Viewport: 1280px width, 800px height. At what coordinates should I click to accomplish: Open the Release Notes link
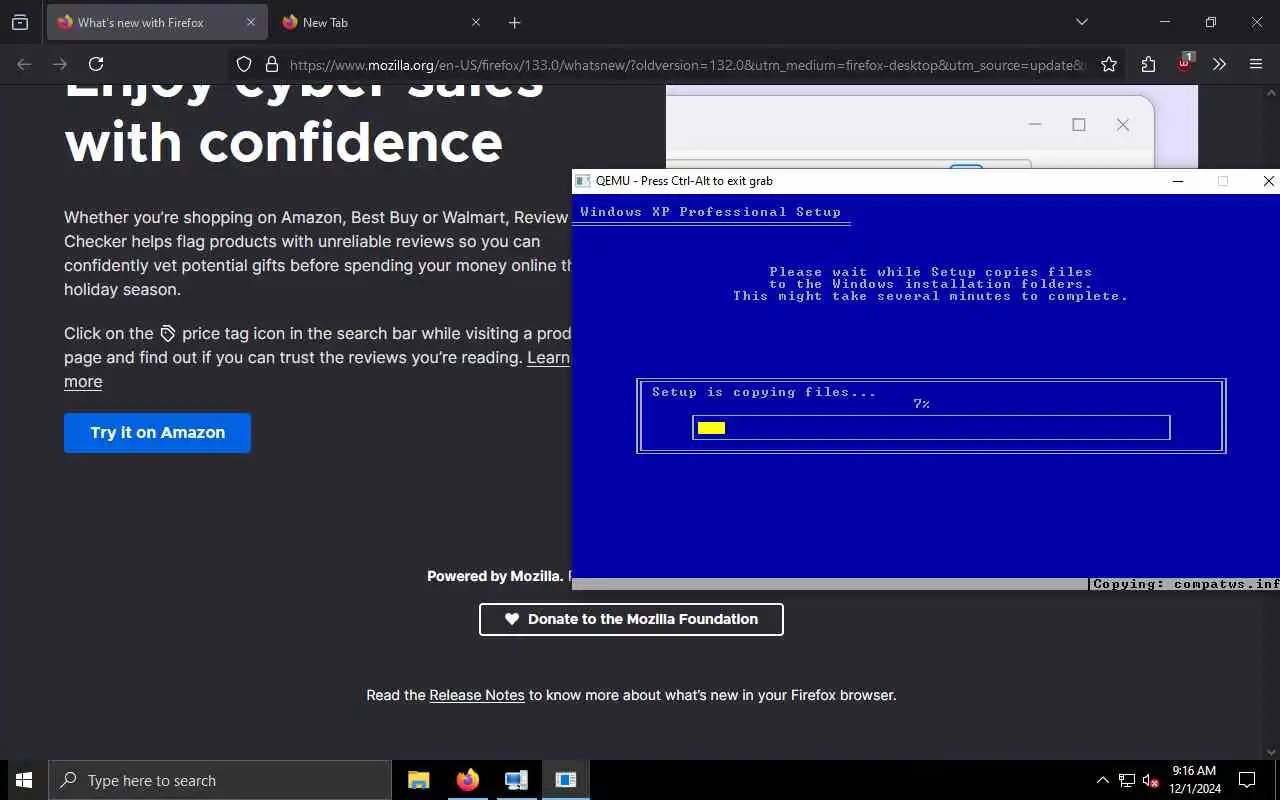477,695
